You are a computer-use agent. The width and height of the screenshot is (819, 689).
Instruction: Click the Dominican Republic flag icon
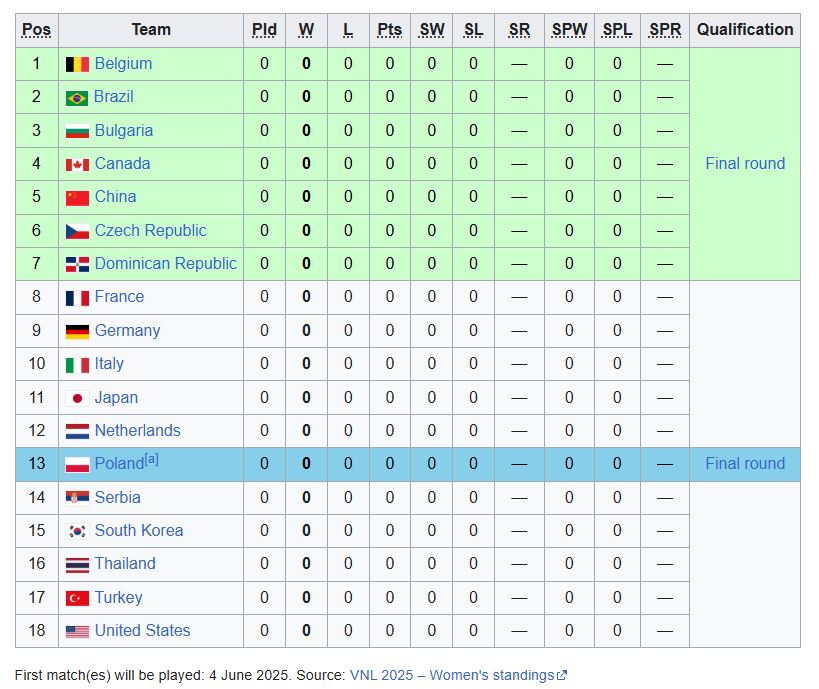coord(77,264)
